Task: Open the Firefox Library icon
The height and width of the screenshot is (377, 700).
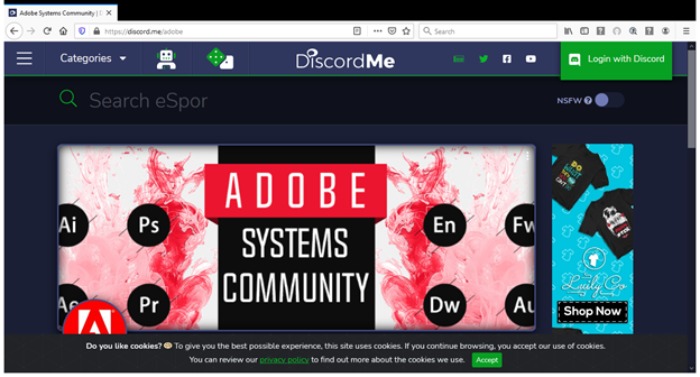Action: tap(568, 31)
